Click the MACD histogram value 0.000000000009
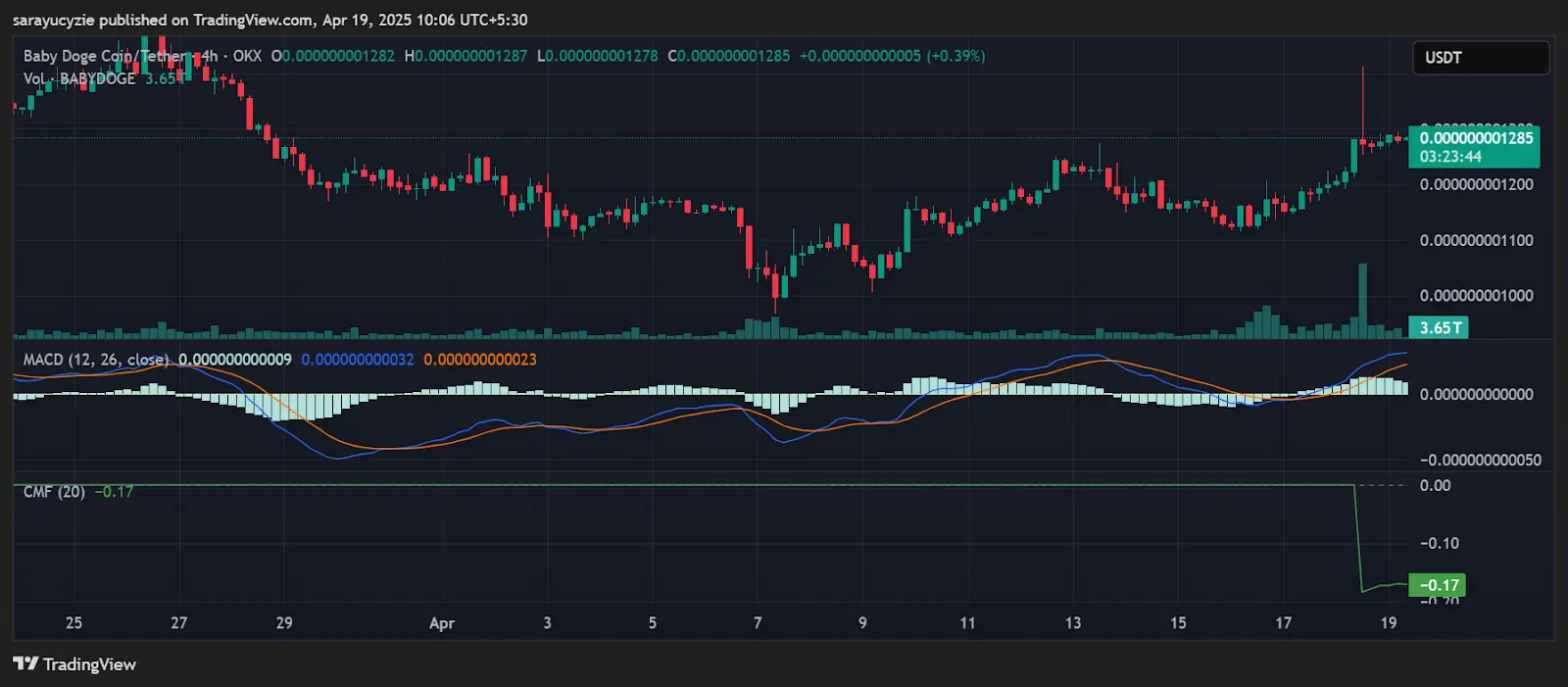This screenshot has width=1568, height=687. point(235,360)
